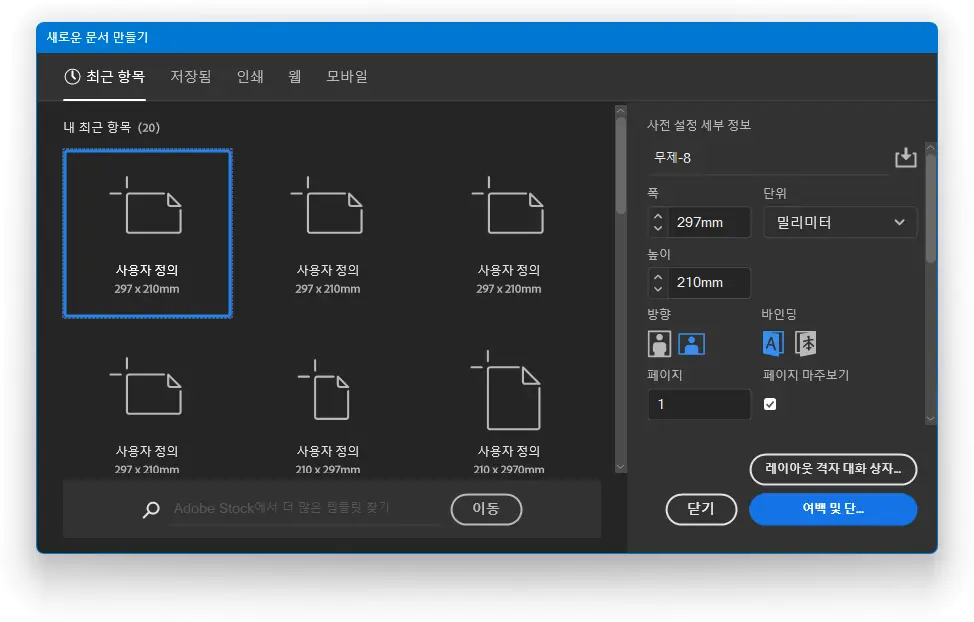Select the portrait orientation icon
This screenshot has height=622, width=974.
coord(659,343)
